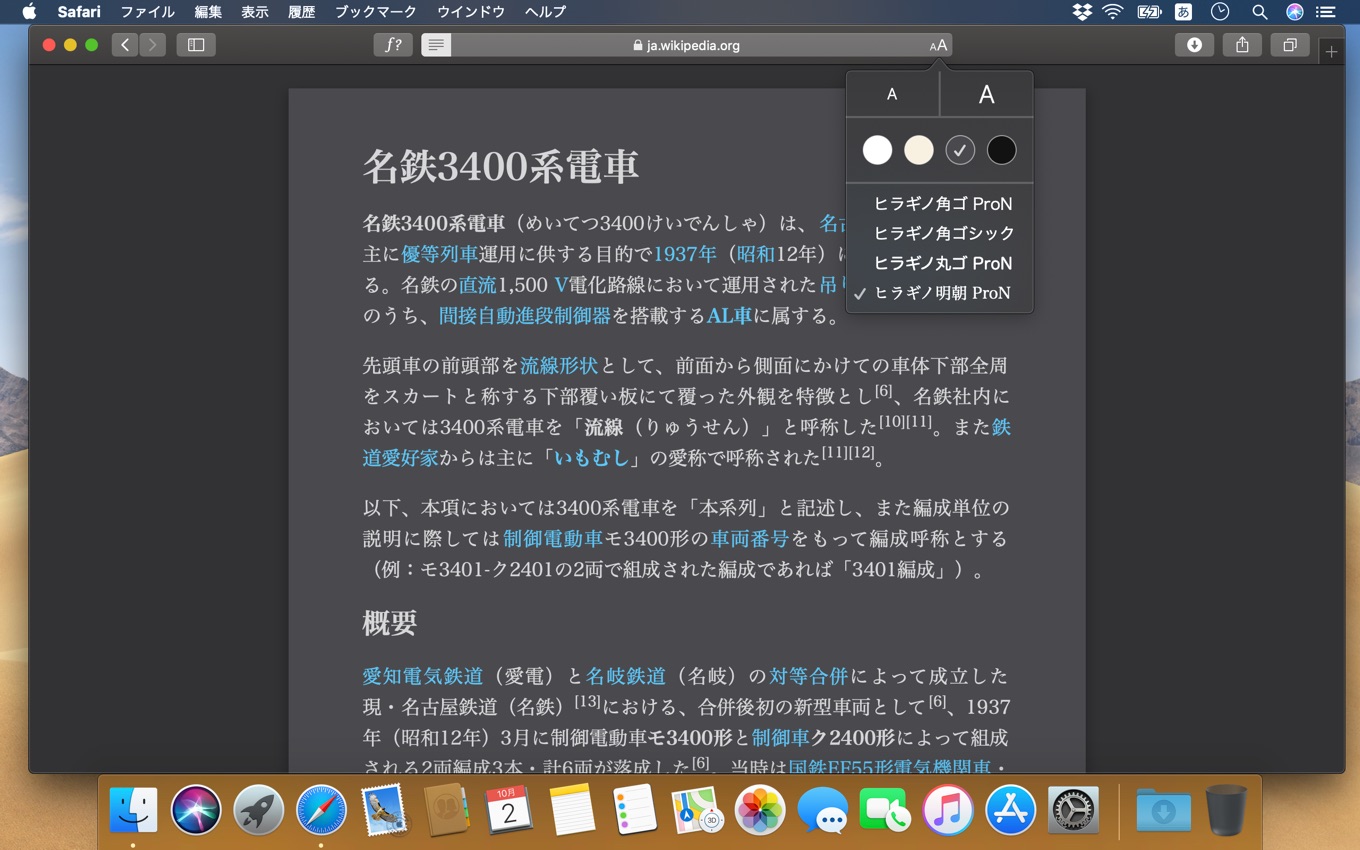1360x850 pixels.
Task: Open the Dropbox menu bar icon
Action: [x=1081, y=12]
